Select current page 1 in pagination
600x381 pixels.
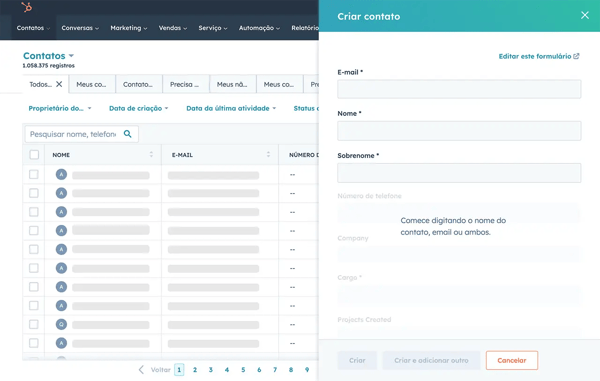click(179, 370)
